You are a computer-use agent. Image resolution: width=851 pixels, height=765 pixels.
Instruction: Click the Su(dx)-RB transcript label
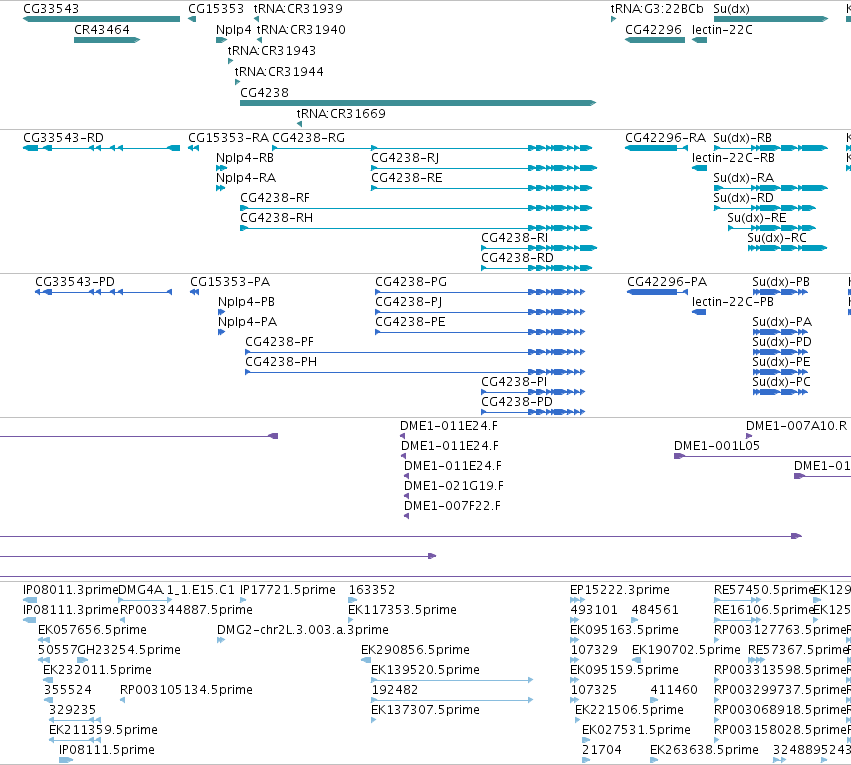[742, 138]
